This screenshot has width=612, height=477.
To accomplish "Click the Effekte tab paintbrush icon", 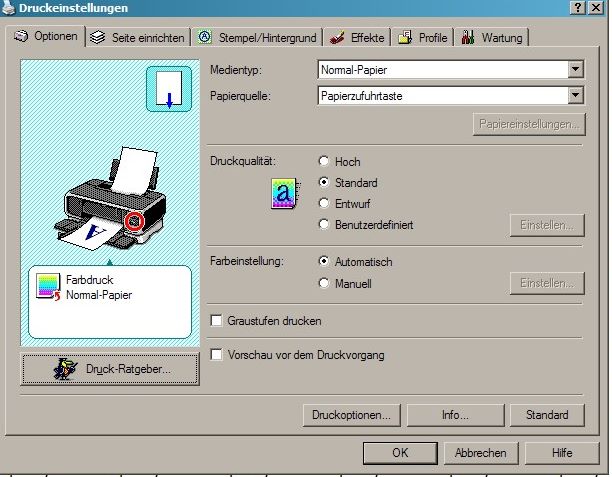I will pyautogui.click(x=337, y=38).
